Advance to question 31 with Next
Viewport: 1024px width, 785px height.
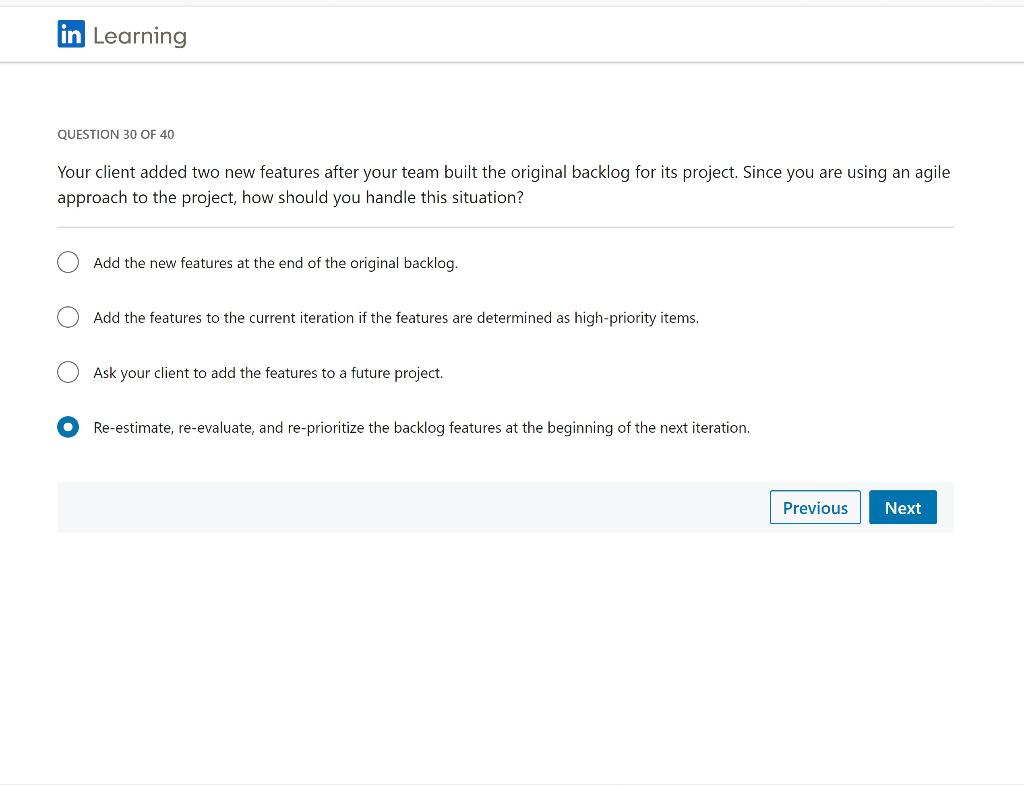902,507
